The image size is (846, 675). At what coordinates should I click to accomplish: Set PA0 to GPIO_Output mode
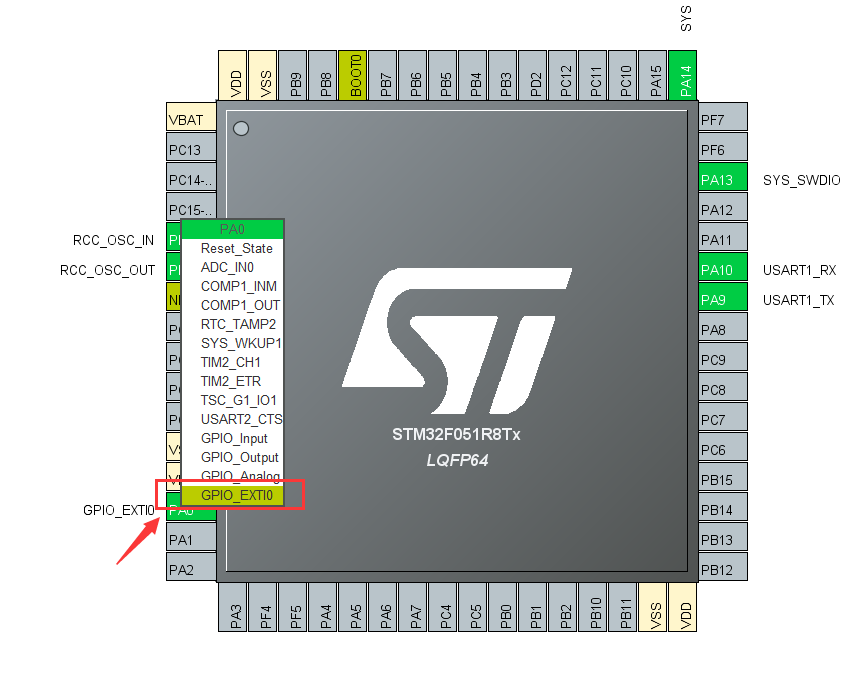click(238, 457)
